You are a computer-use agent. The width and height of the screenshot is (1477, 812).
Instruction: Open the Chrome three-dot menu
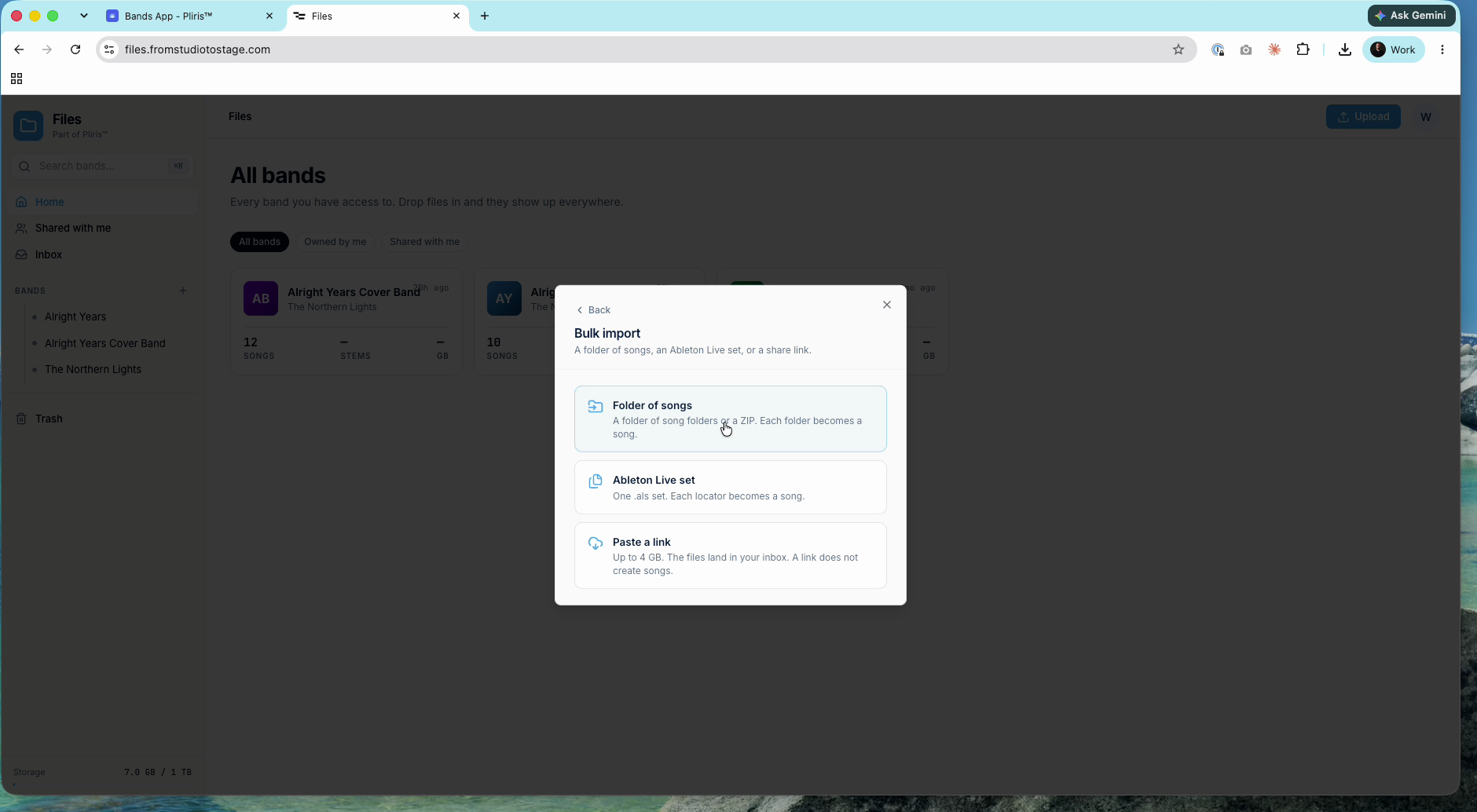point(1442,49)
